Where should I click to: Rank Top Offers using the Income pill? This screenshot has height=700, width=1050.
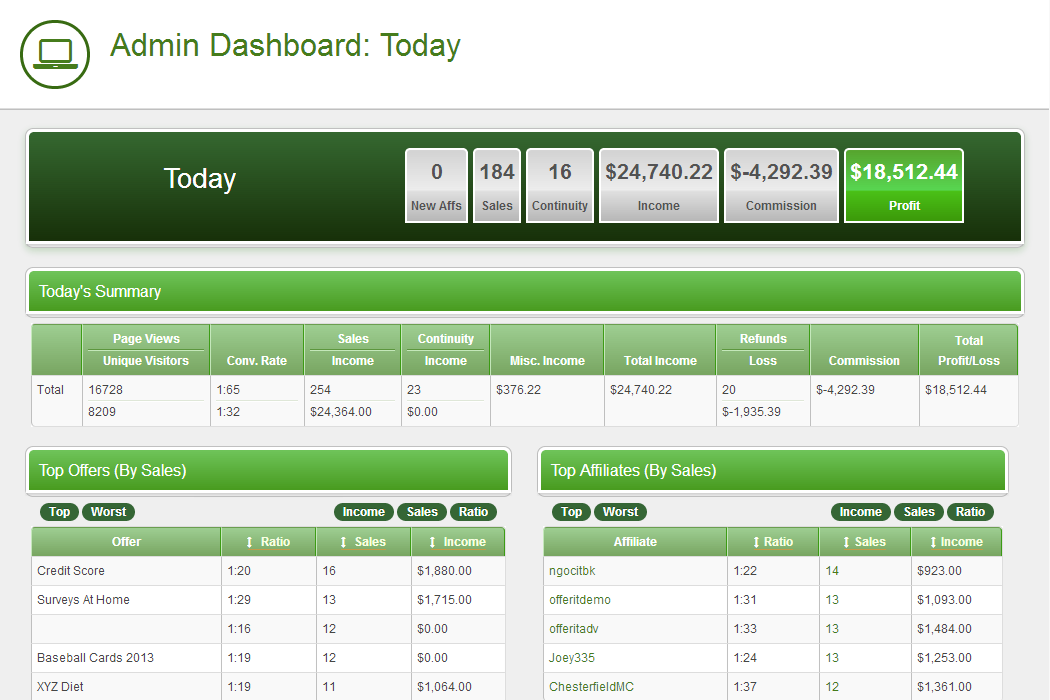click(x=363, y=512)
